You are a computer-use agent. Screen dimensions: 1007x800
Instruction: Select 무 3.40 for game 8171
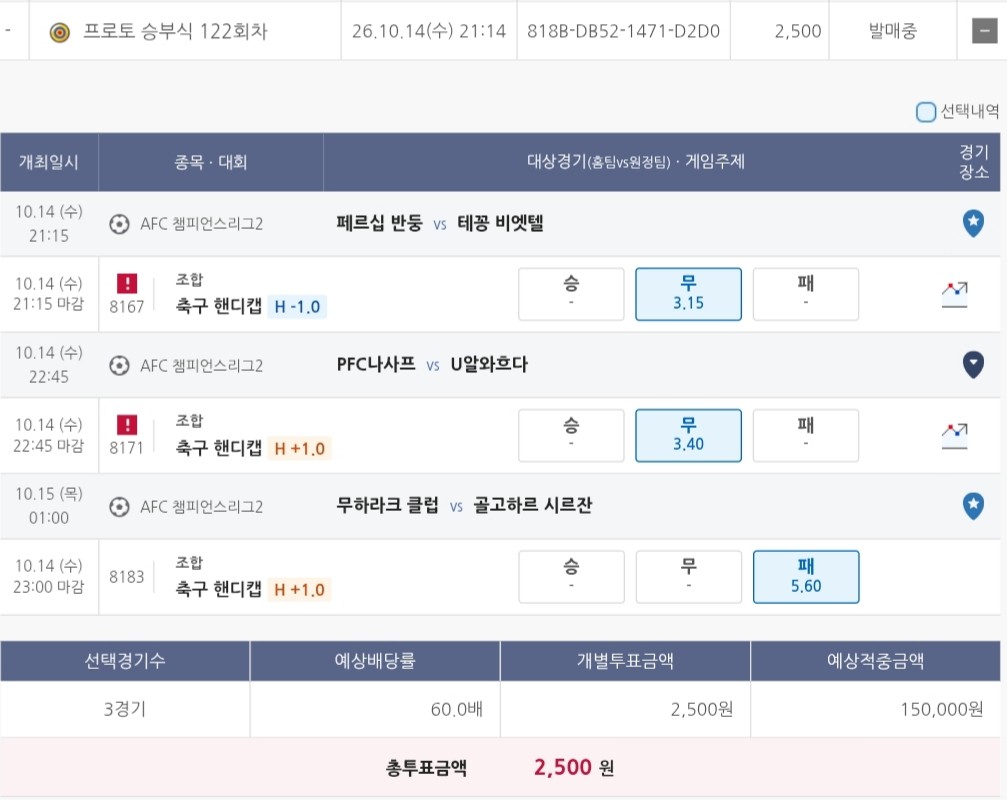[688, 435]
